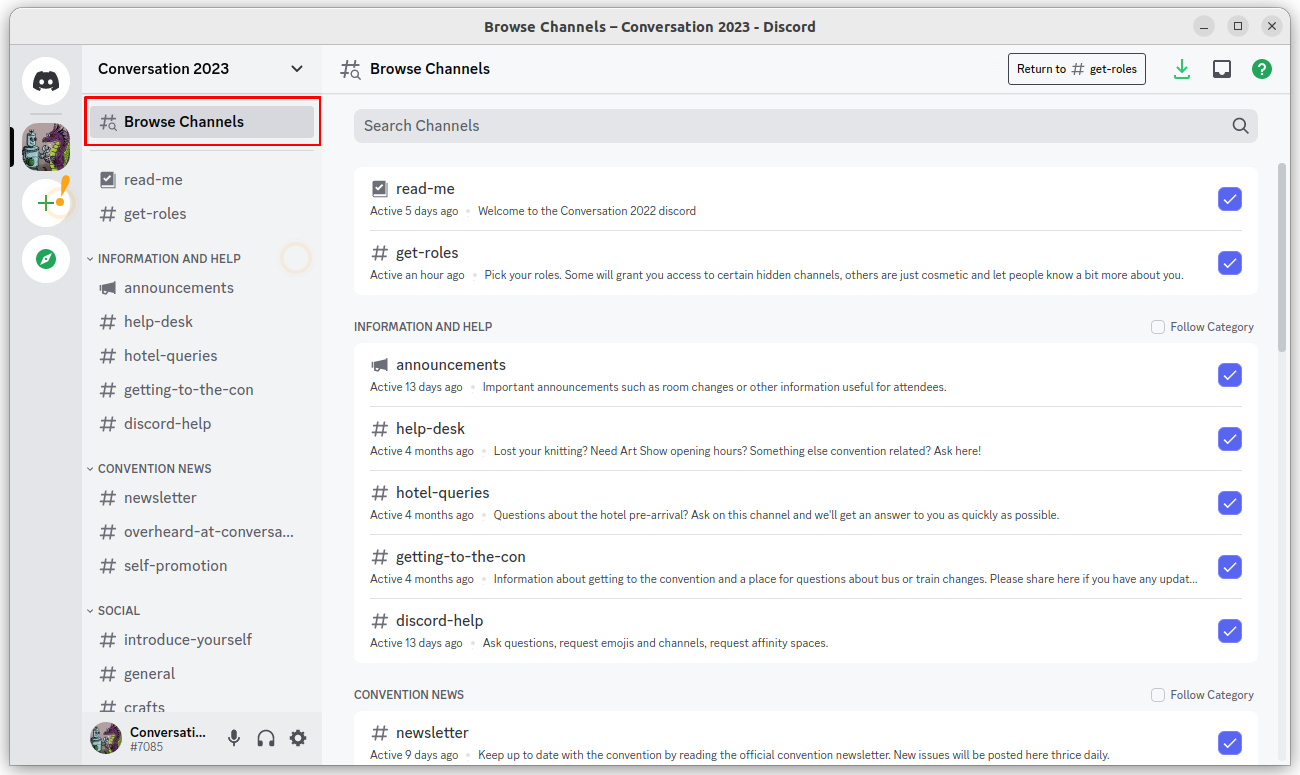1300x775 pixels.
Task: Uncheck the read-me channel checkbox
Action: pos(1230,199)
